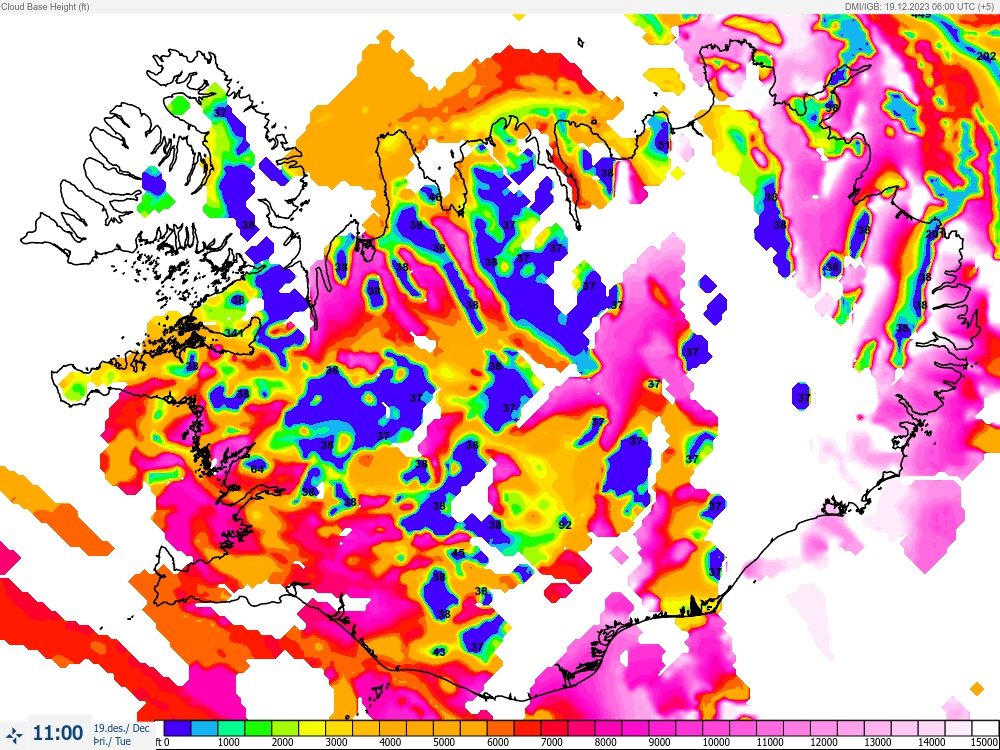
Task: Click the 1000 legend scale label
Action: (x=228, y=742)
